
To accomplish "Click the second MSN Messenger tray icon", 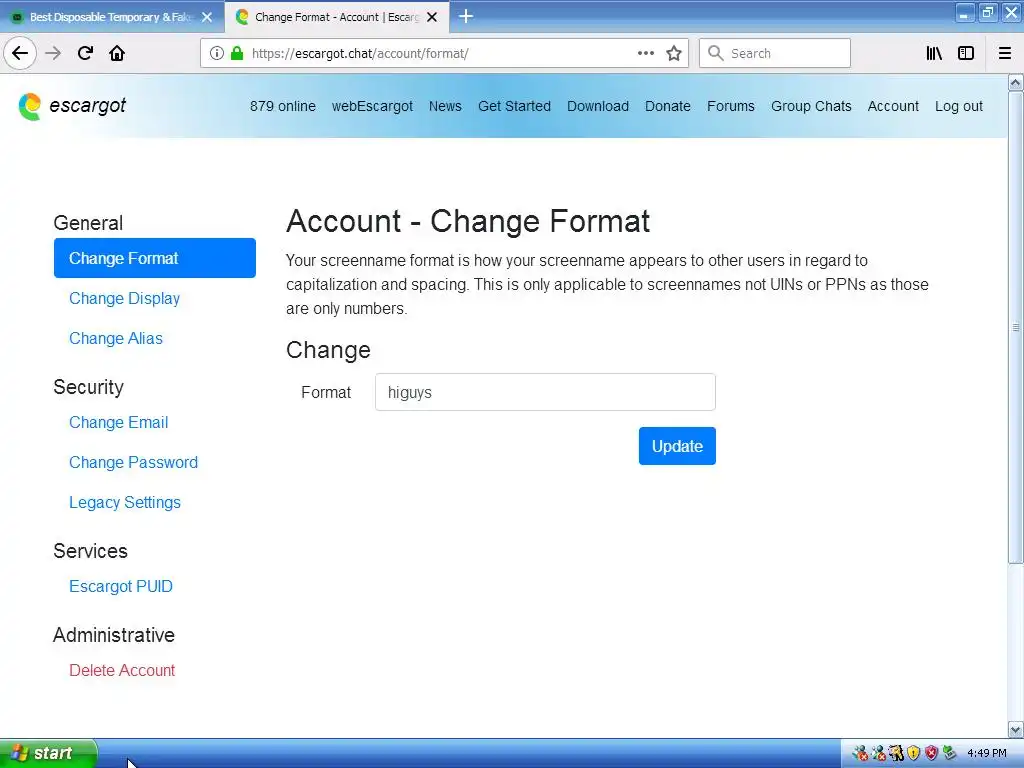I will 879,753.
